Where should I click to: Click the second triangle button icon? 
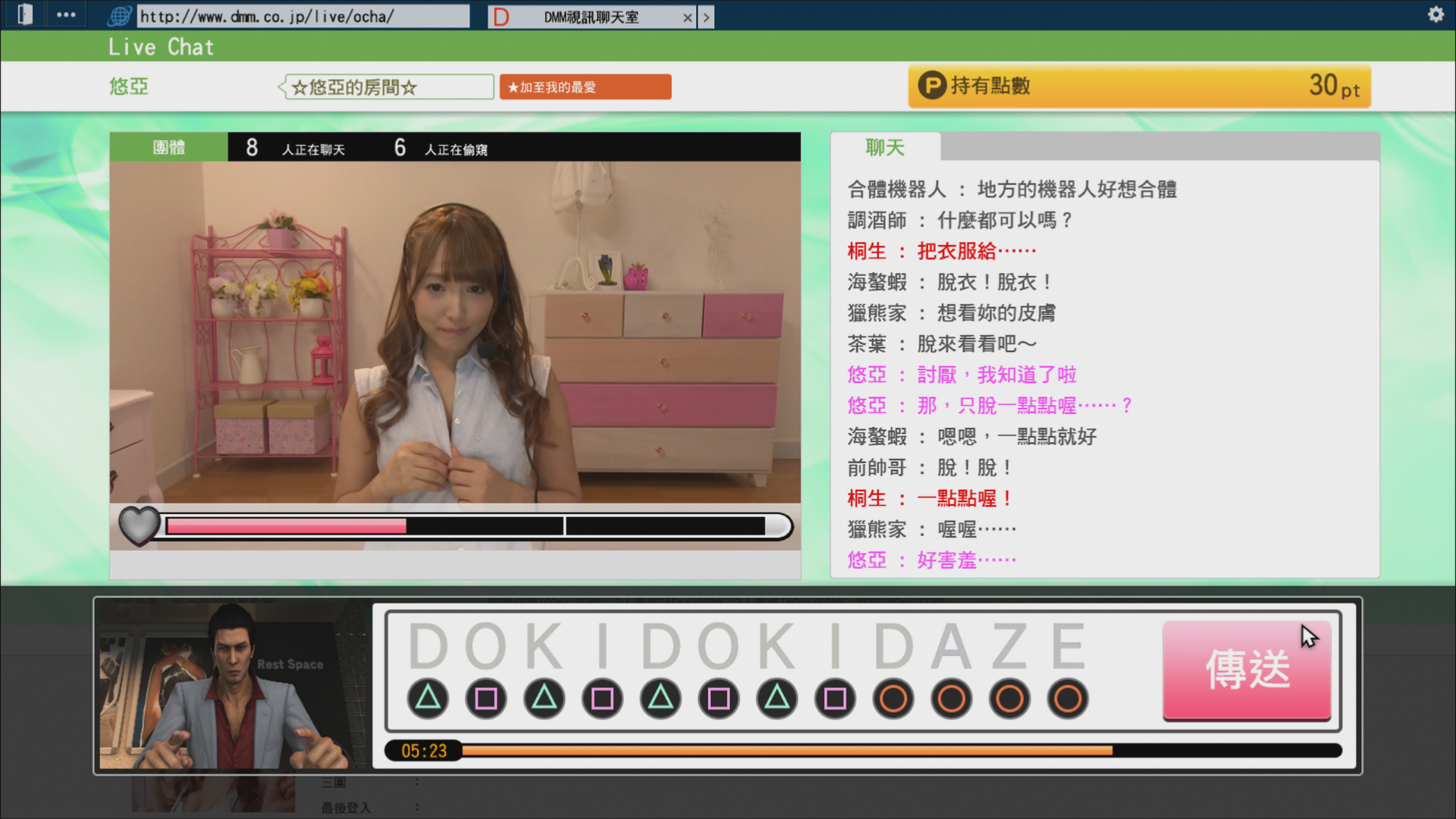544,698
